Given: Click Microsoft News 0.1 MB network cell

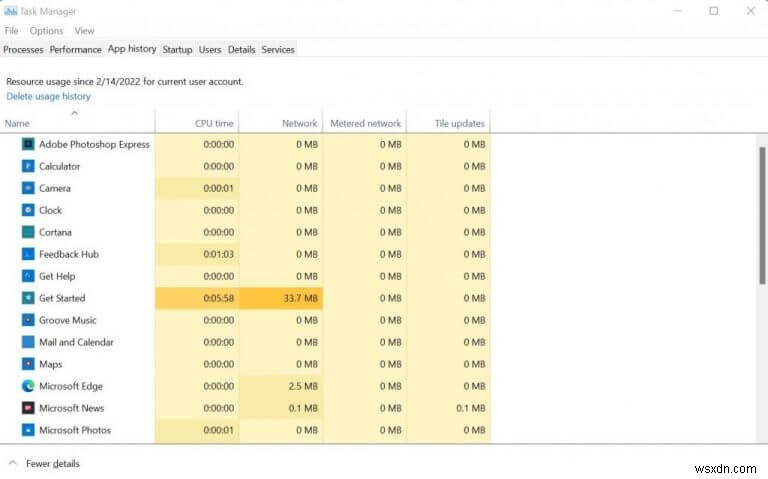Looking at the screenshot, I should (x=281, y=408).
